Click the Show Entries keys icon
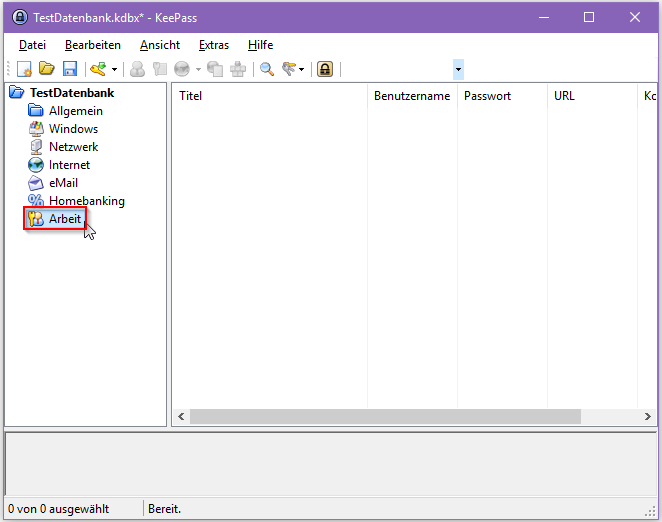Viewport: 662px width, 522px height. pyautogui.click(x=289, y=69)
